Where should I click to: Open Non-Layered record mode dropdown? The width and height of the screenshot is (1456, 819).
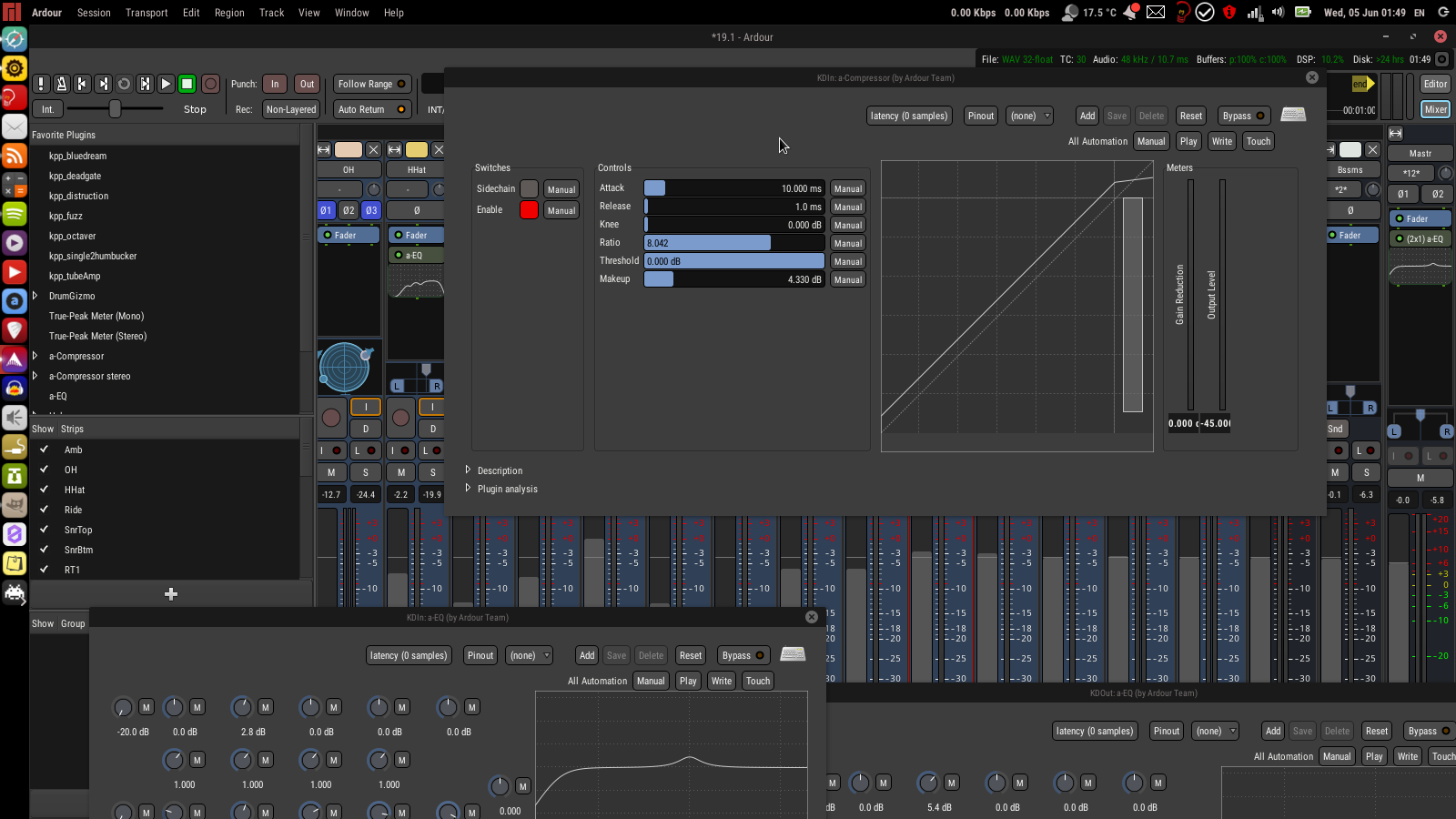click(291, 109)
